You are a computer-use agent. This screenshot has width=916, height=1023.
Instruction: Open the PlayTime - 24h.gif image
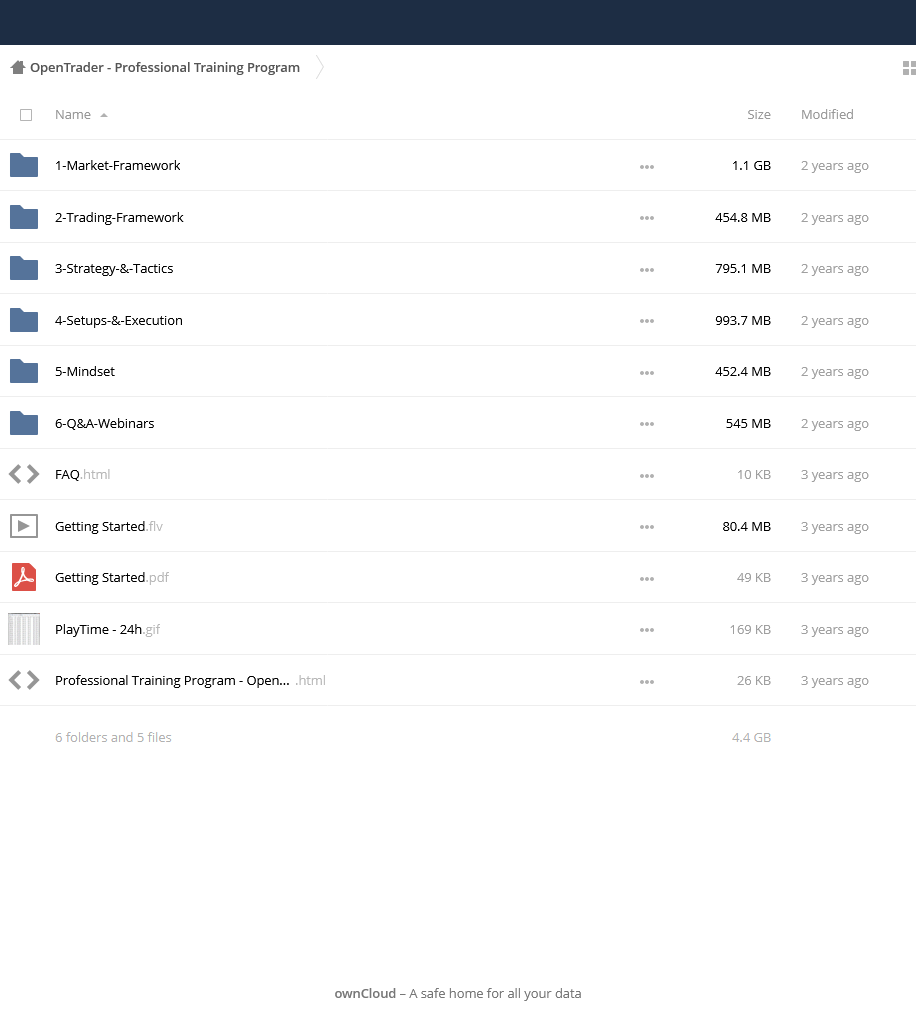click(108, 630)
